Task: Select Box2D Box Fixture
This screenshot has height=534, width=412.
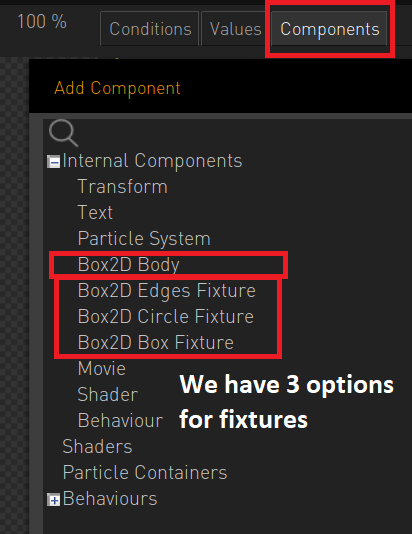Action: (x=156, y=342)
